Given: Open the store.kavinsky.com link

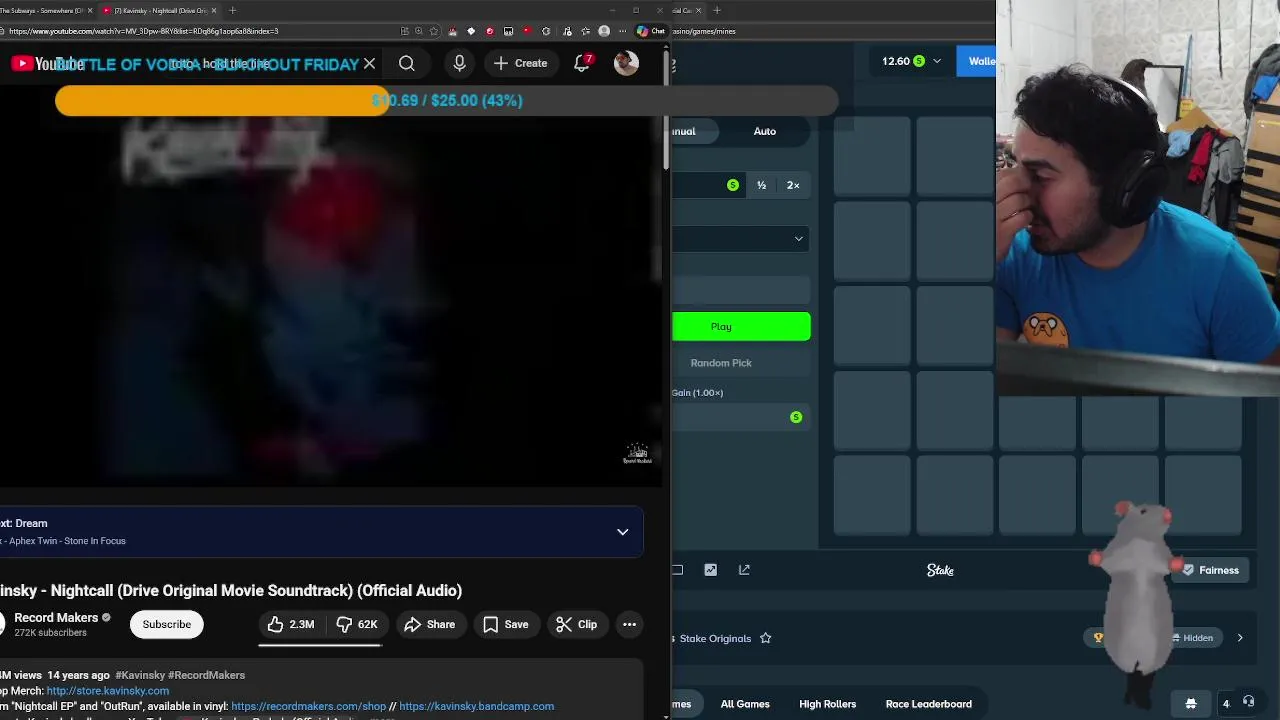Looking at the screenshot, I should click(107, 690).
